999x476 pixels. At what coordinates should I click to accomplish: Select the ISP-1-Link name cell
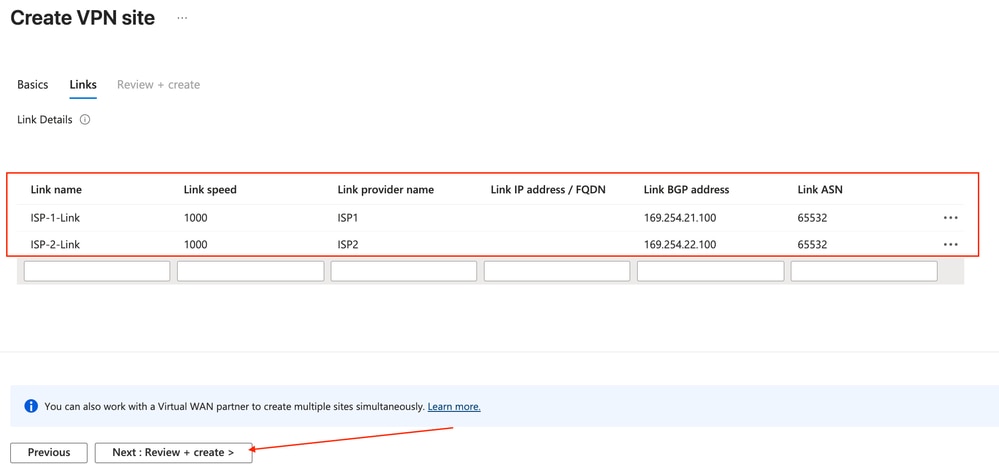point(55,218)
